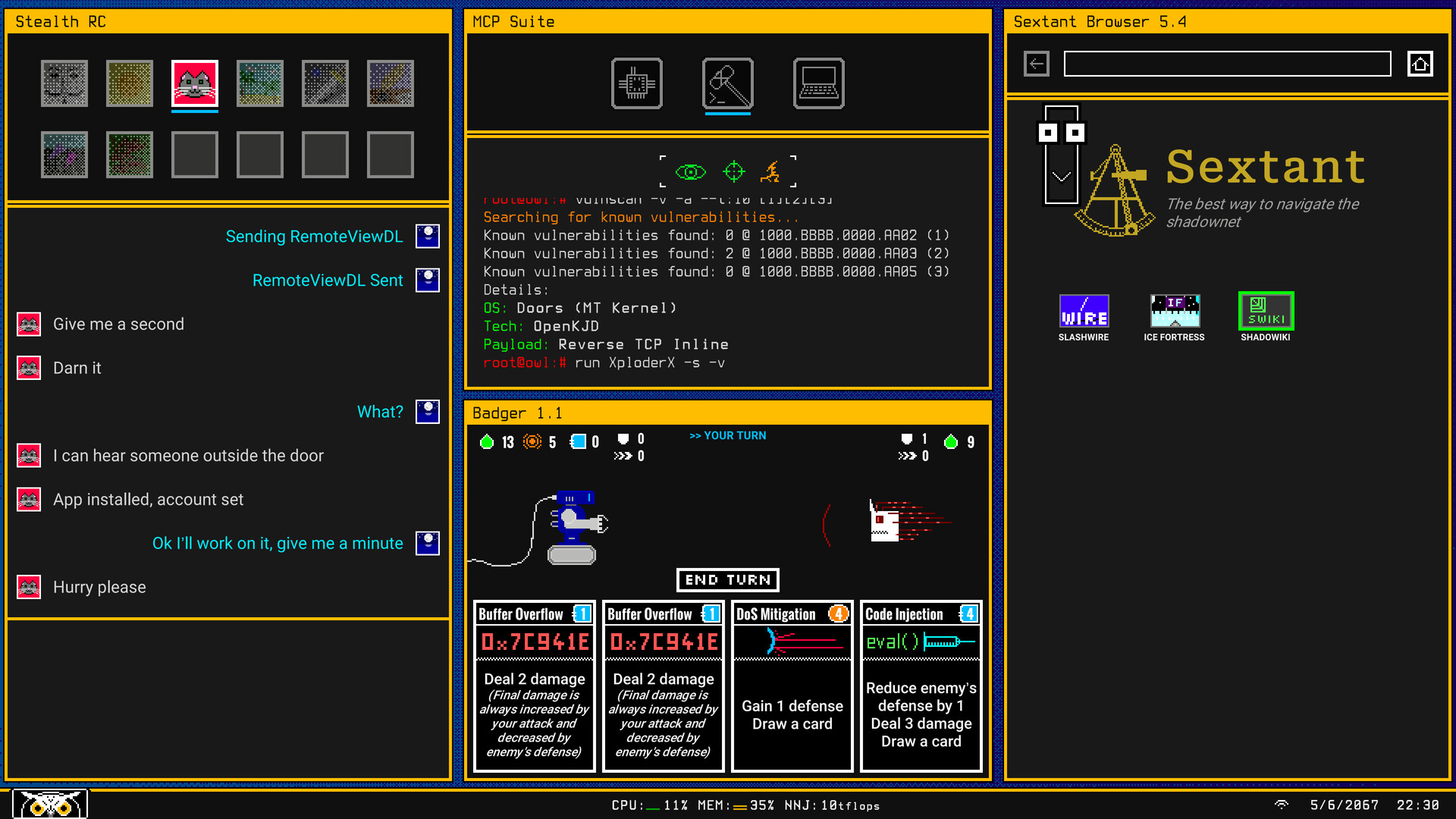Open the SLASHWIRE bookmark in Sextant

click(1084, 311)
